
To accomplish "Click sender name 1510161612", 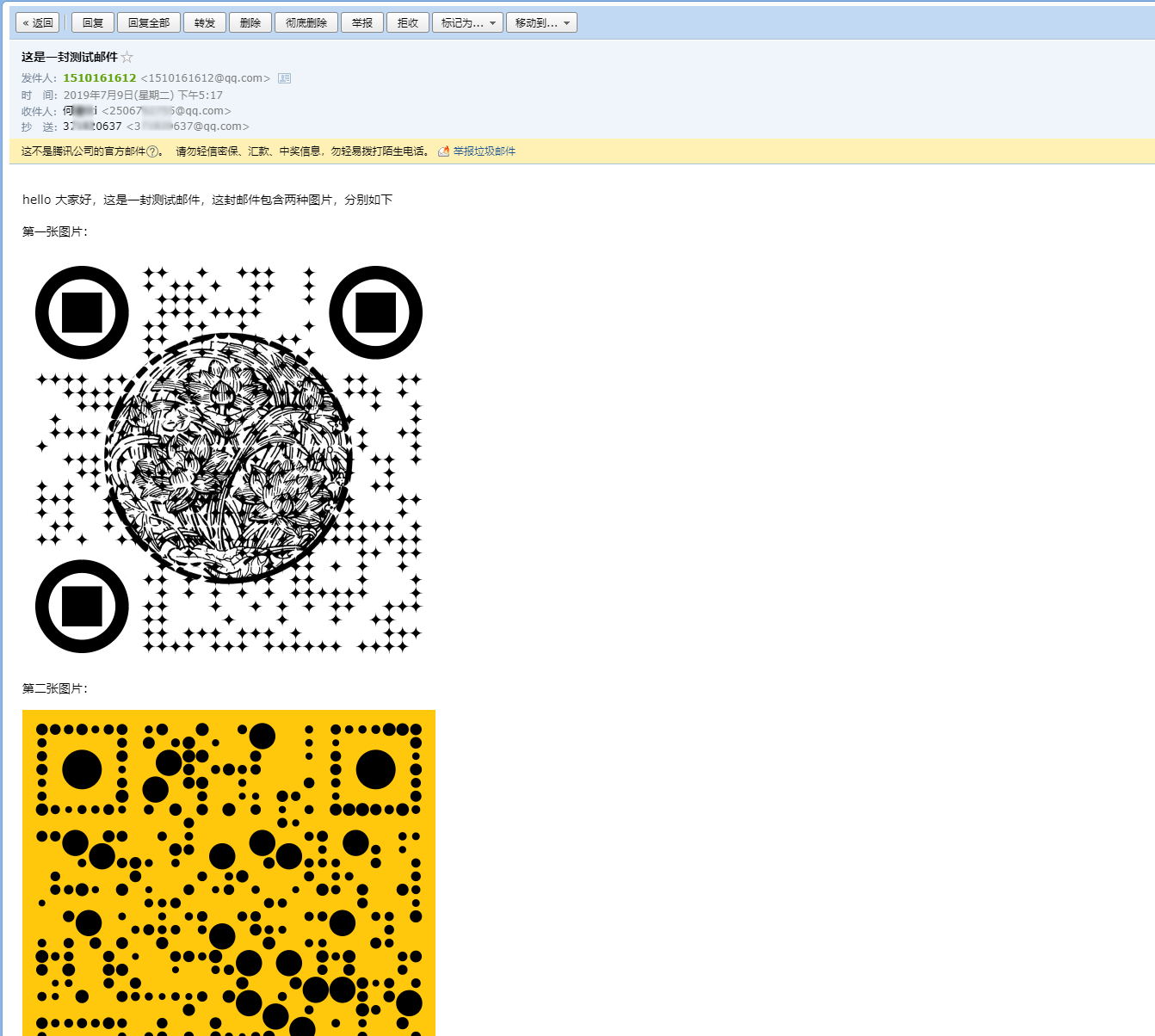I will [x=100, y=78].
